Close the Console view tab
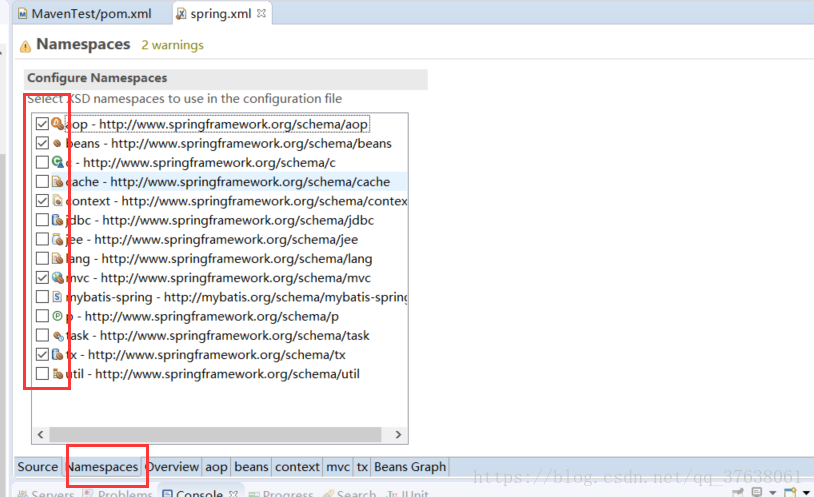Screen dimensions: 814x497 pos(233,493)
